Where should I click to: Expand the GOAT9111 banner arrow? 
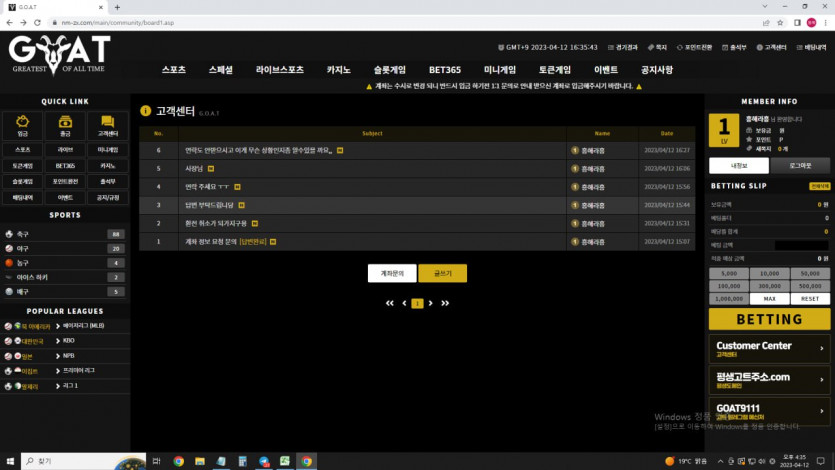point(822,411)
